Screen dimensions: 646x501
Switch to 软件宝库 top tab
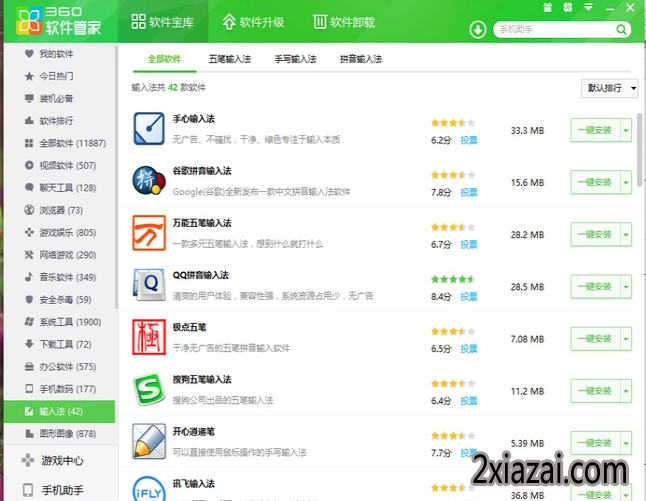pos(163,21)
